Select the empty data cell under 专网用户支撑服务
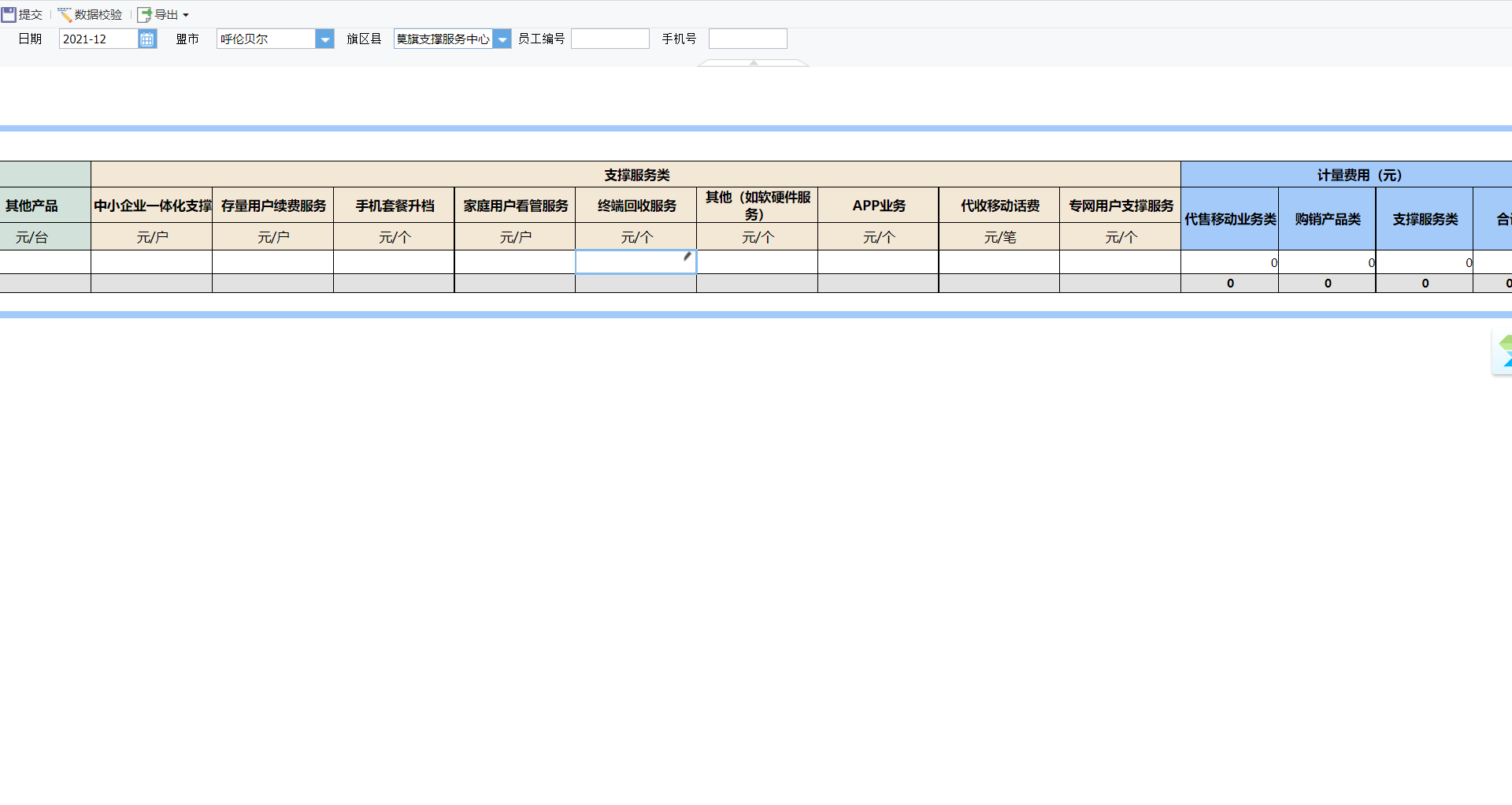 click(1121, 262)
